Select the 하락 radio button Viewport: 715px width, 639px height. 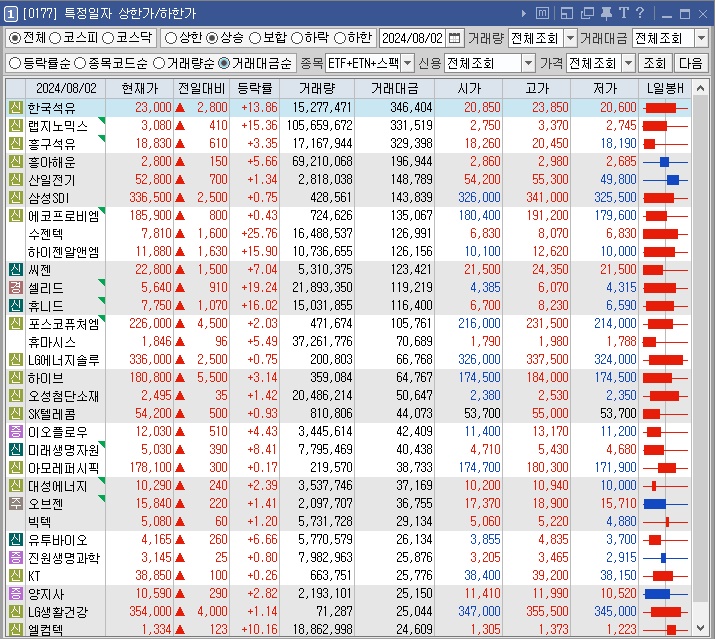[297, 38]
